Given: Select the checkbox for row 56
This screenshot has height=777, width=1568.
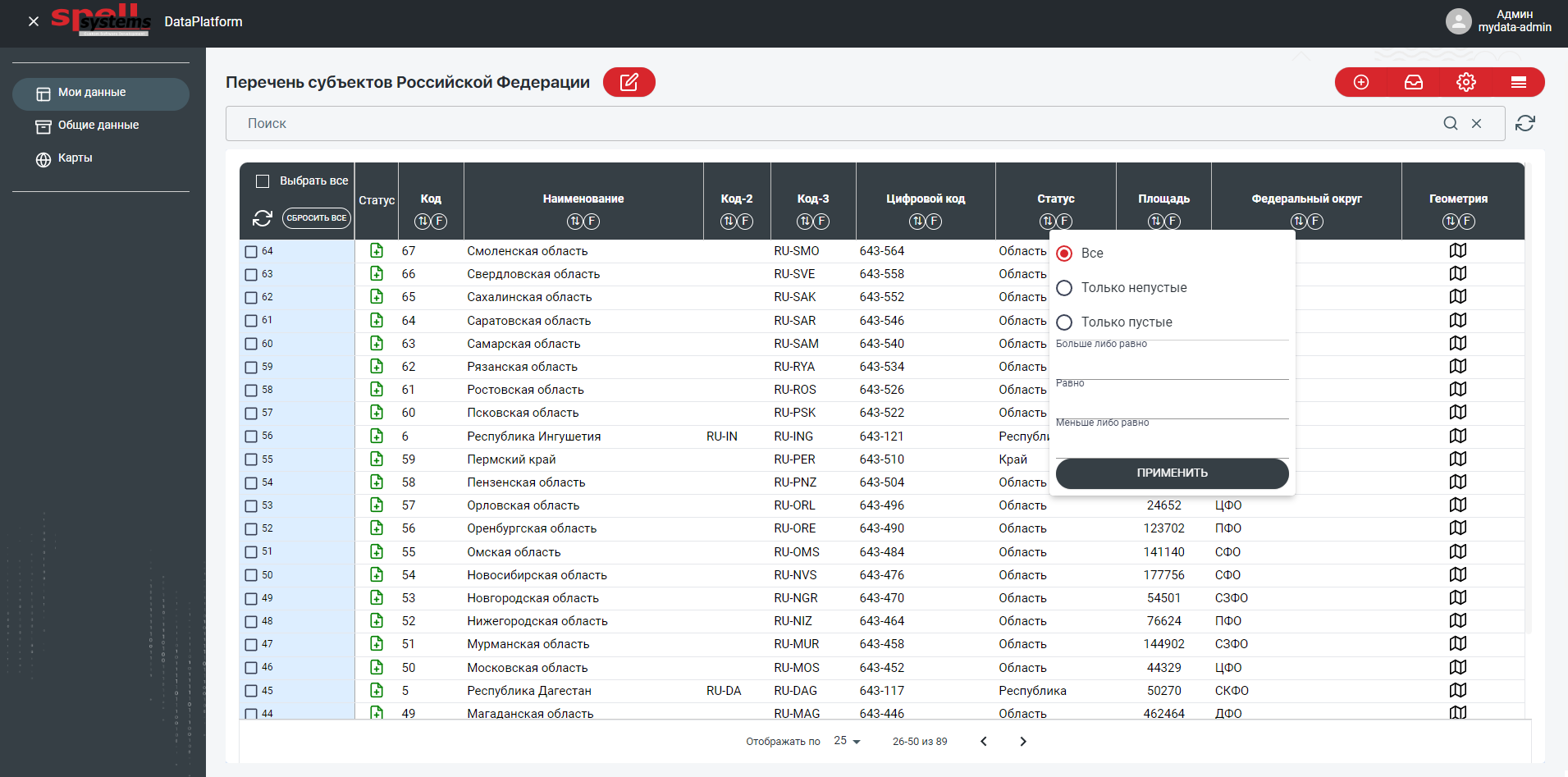Looking at the screenshot, I should 251,436.
